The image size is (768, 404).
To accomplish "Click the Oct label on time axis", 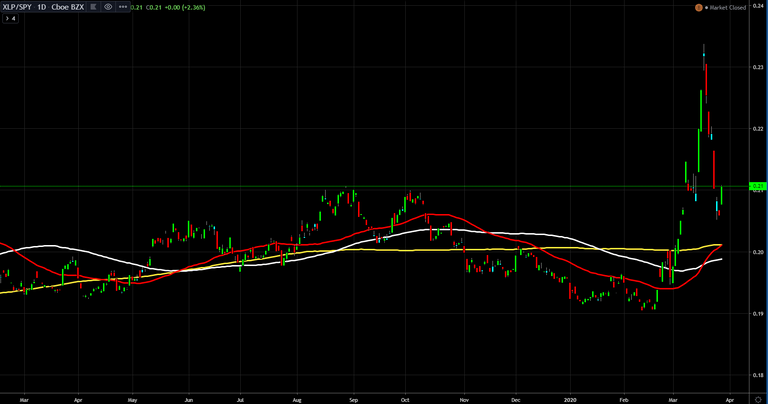I will point(405,400).
